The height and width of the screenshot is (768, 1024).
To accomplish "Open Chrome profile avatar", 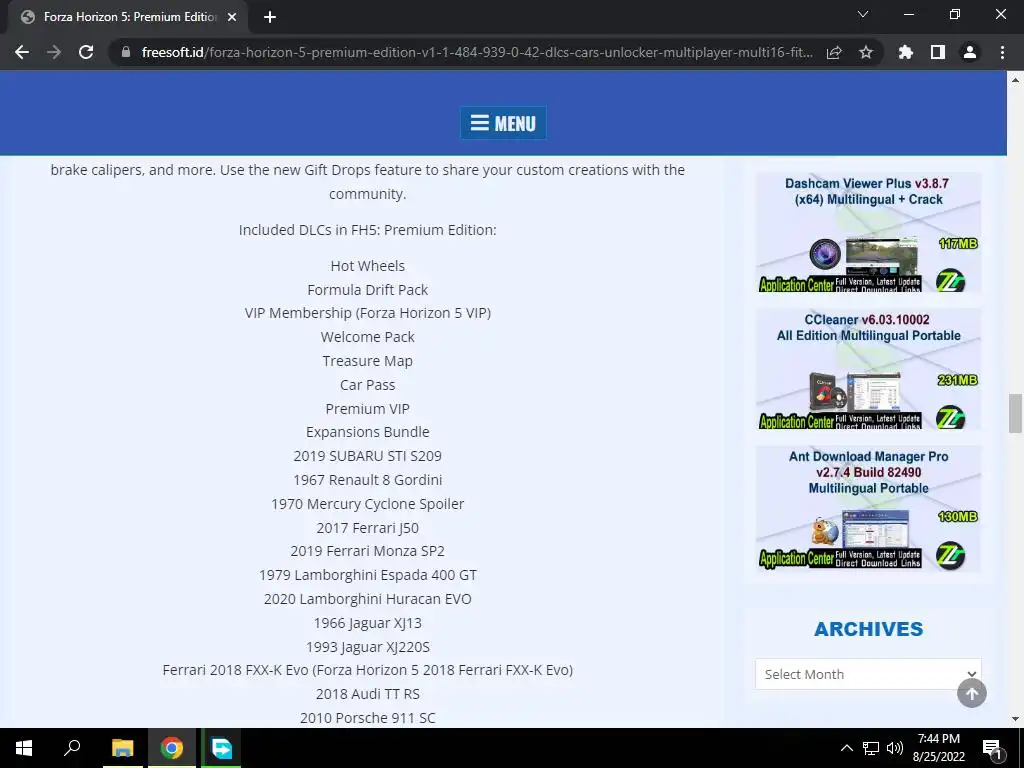I will click(x=970, y=52).
